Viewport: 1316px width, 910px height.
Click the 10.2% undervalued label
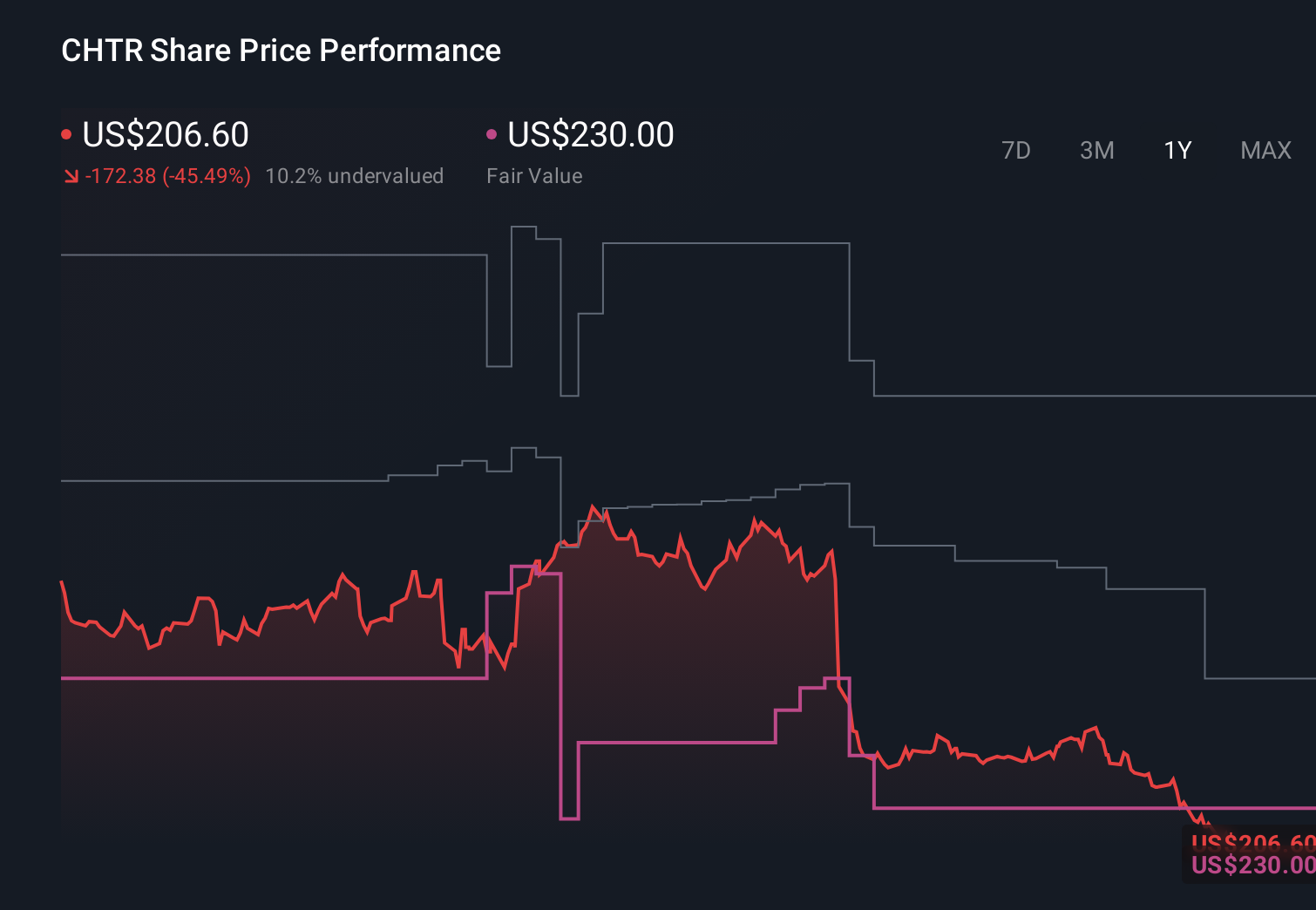pos(355,175)
